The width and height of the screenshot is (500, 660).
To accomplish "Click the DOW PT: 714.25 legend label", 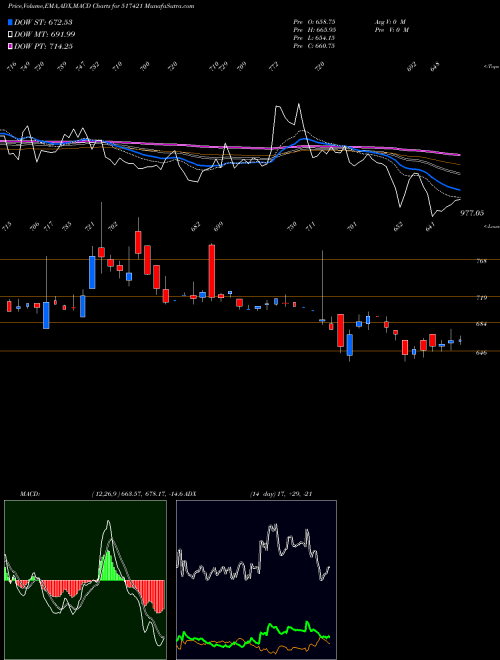I will pos(43,46).
